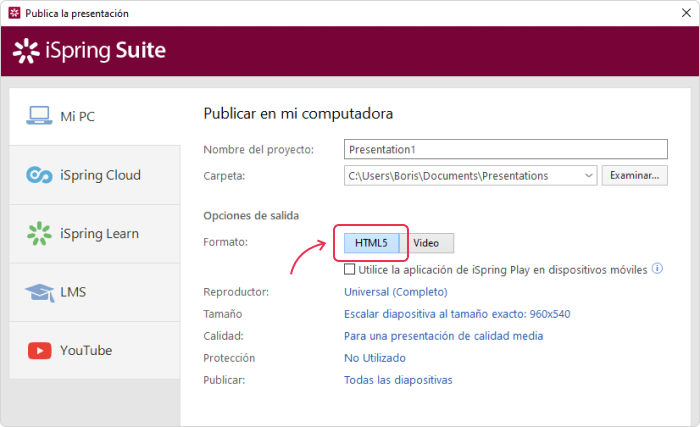Expand the Carpeta folder path dropdown
The image size is (700, 427).
click(588, 176)
